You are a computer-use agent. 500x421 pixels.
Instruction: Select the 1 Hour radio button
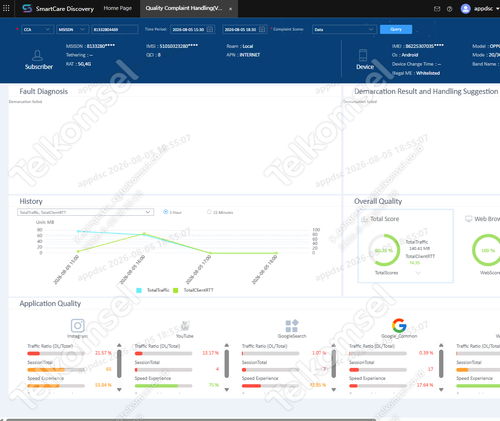click(x=165, y=212)
